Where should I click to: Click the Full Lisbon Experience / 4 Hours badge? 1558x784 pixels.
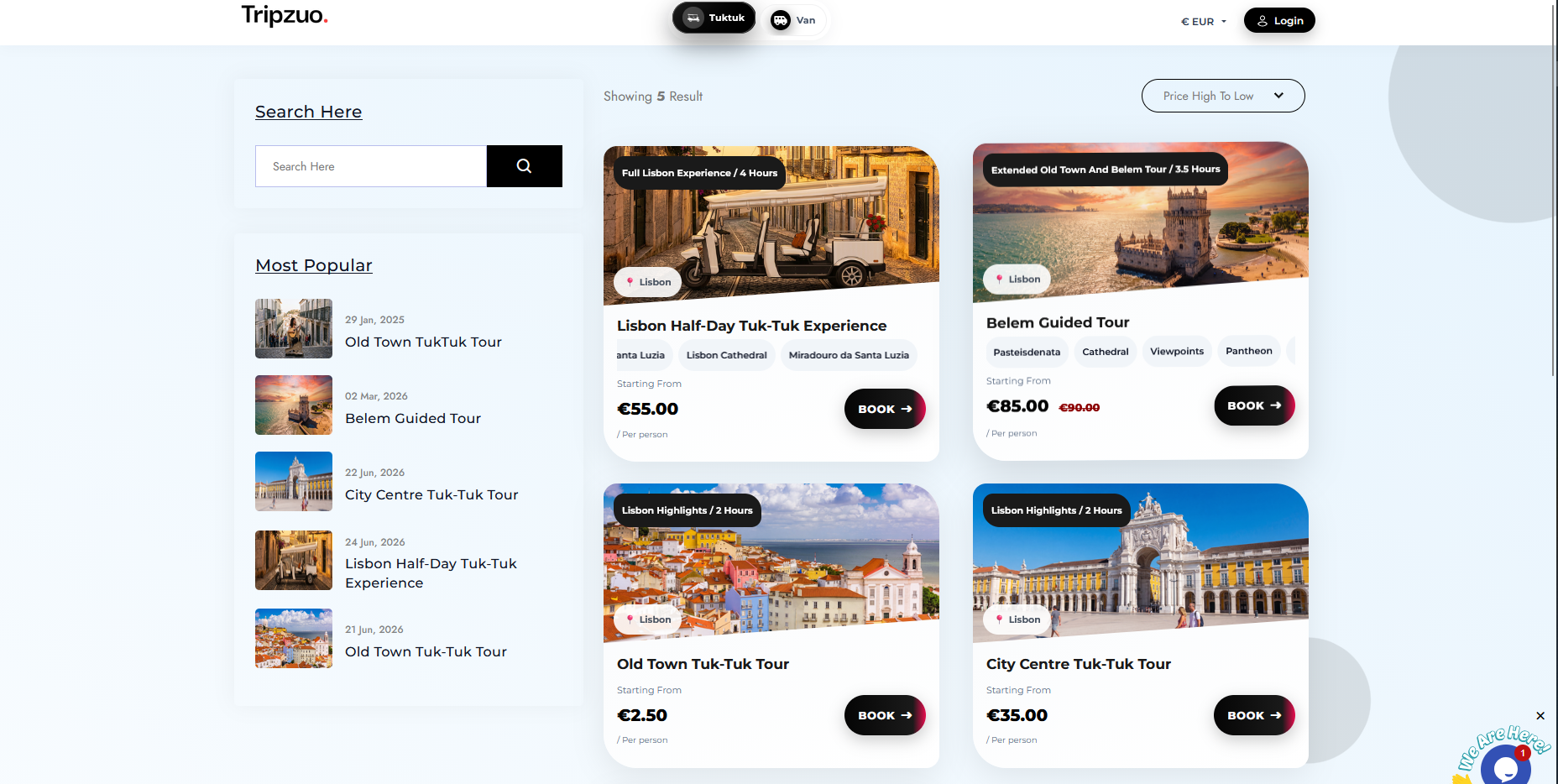[x=699, y=173]
